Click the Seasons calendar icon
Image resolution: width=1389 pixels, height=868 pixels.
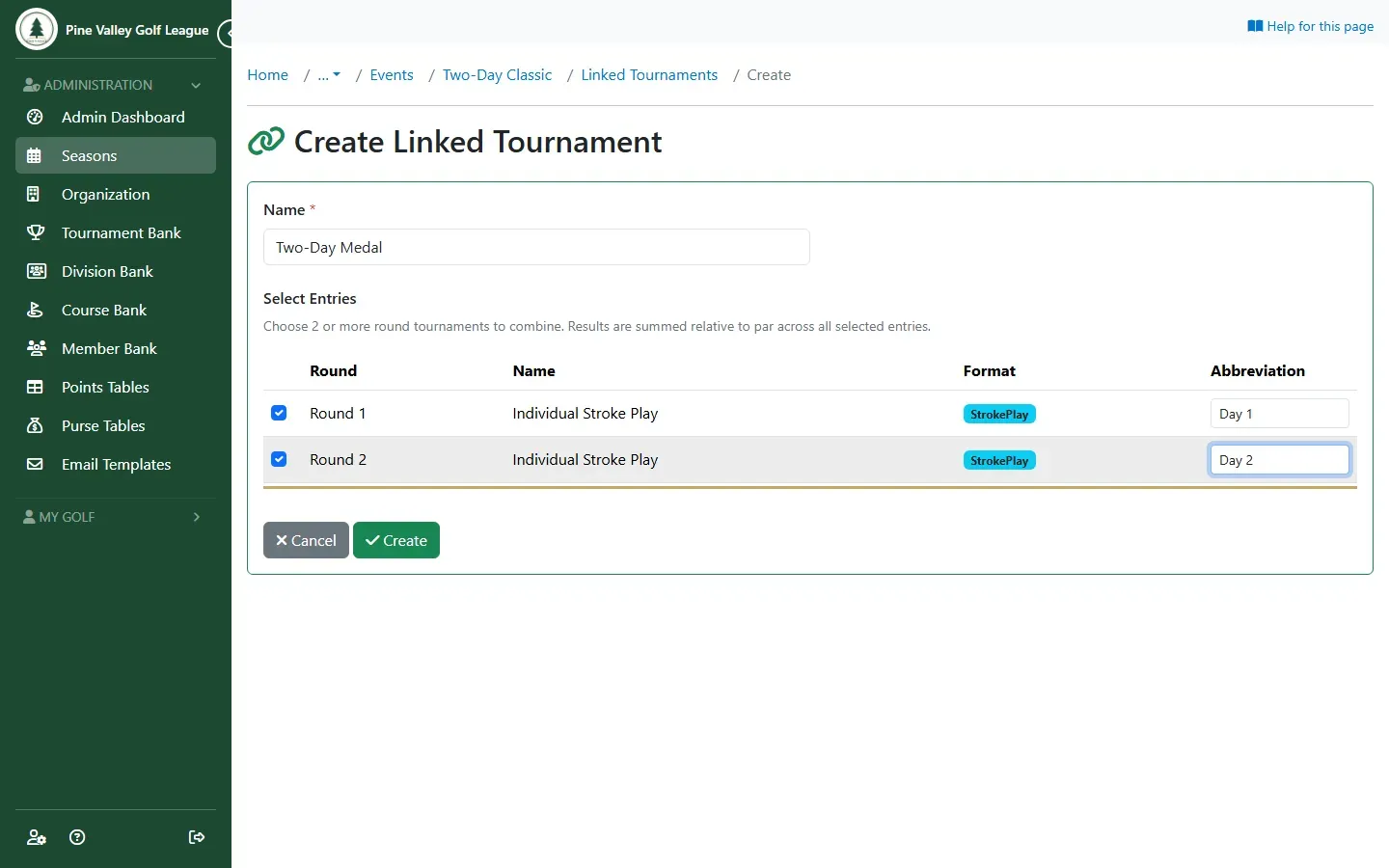point(35,155)
